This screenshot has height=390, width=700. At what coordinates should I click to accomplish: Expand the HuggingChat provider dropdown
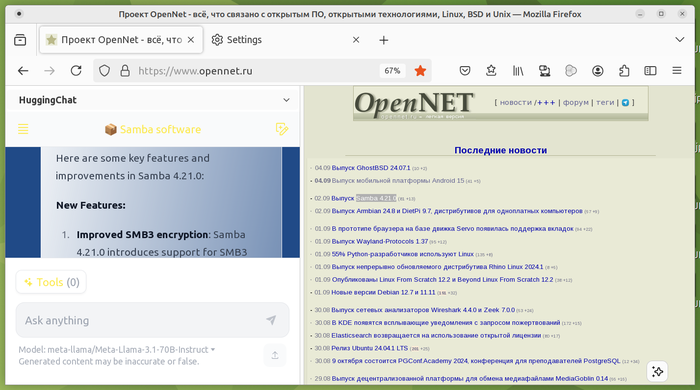pos(286,100)
